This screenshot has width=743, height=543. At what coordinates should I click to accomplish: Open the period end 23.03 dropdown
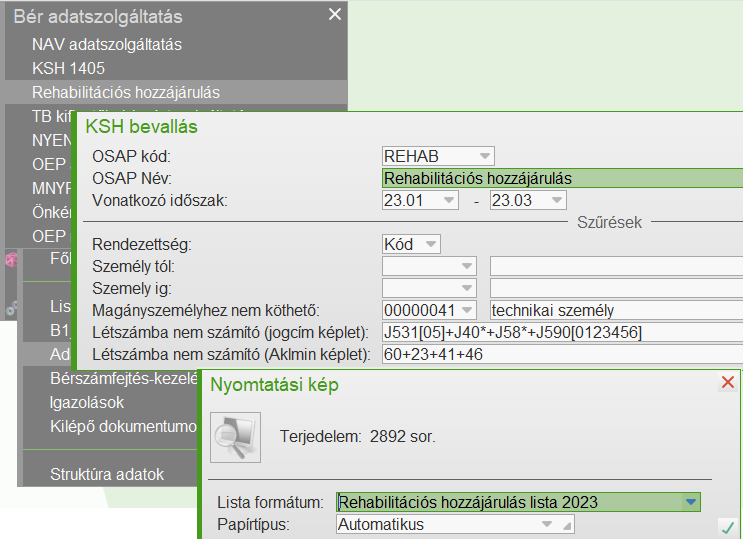557,200
